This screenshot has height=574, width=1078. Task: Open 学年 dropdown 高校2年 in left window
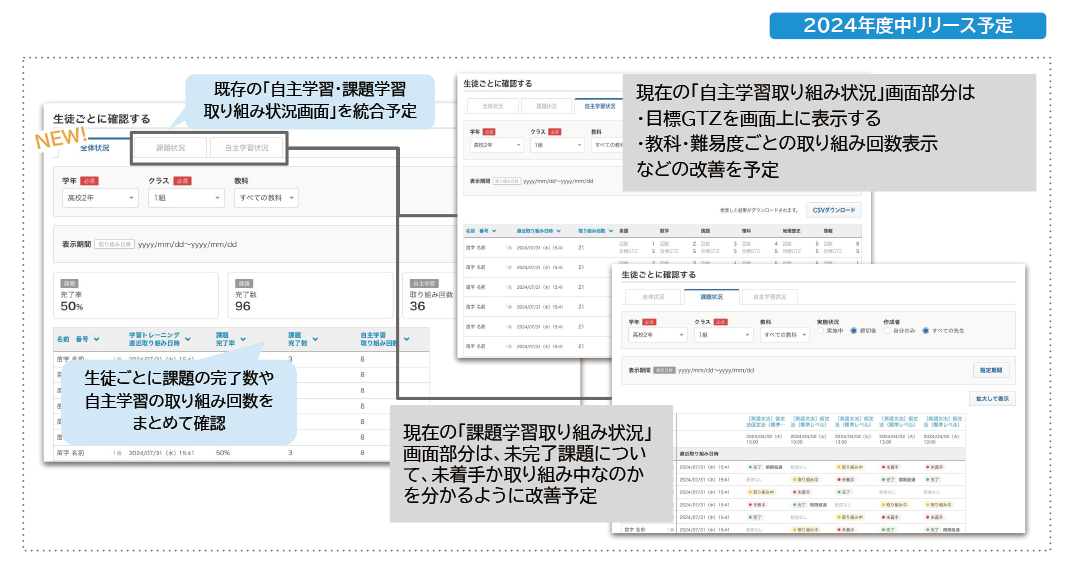click(100, 198)
